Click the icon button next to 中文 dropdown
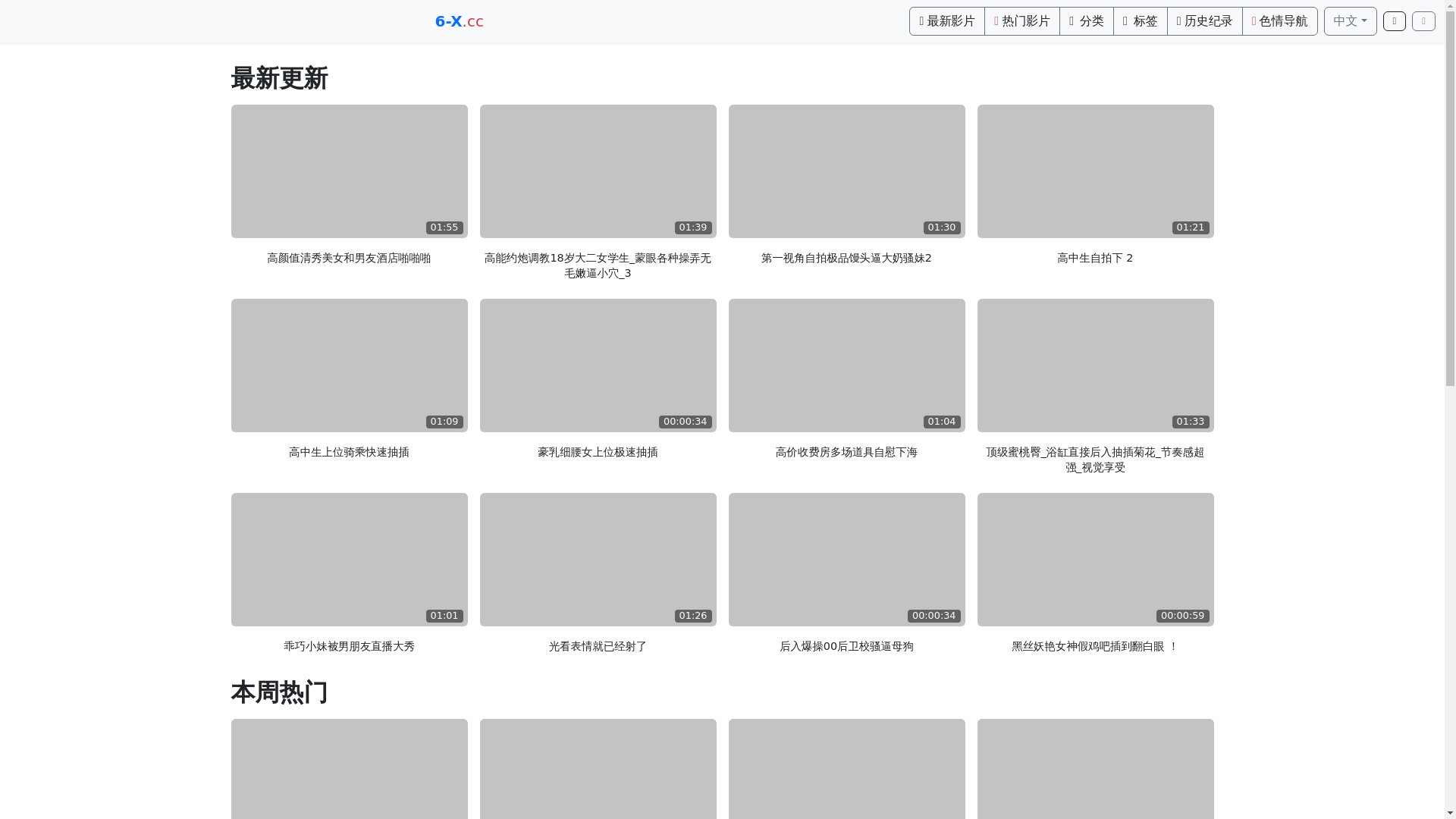 (1394, 21)
